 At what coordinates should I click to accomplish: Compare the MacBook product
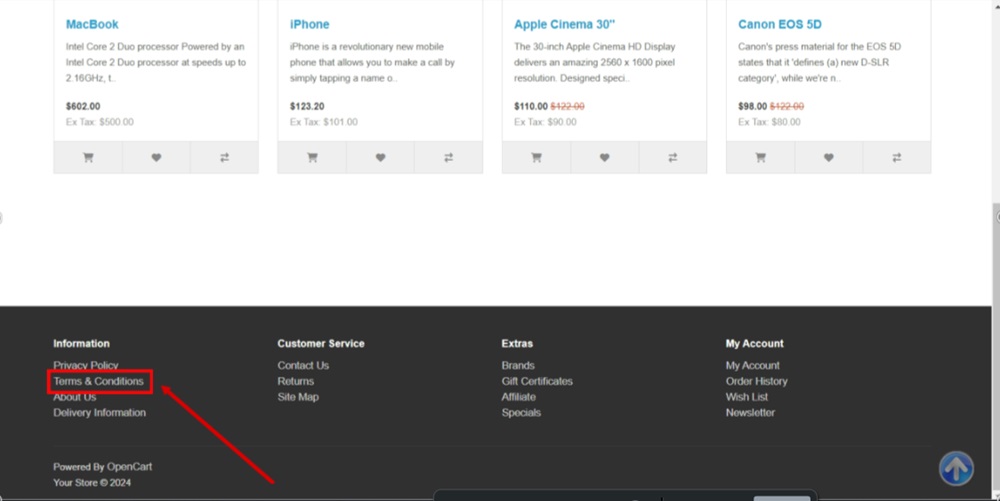click(224, 157)
